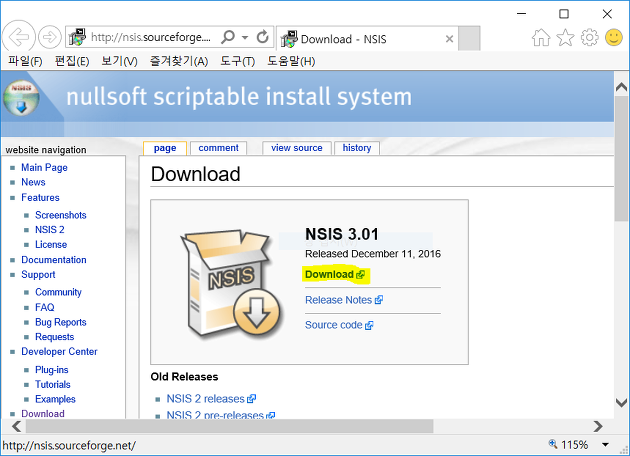Select the page tab

tap(165, 148)
